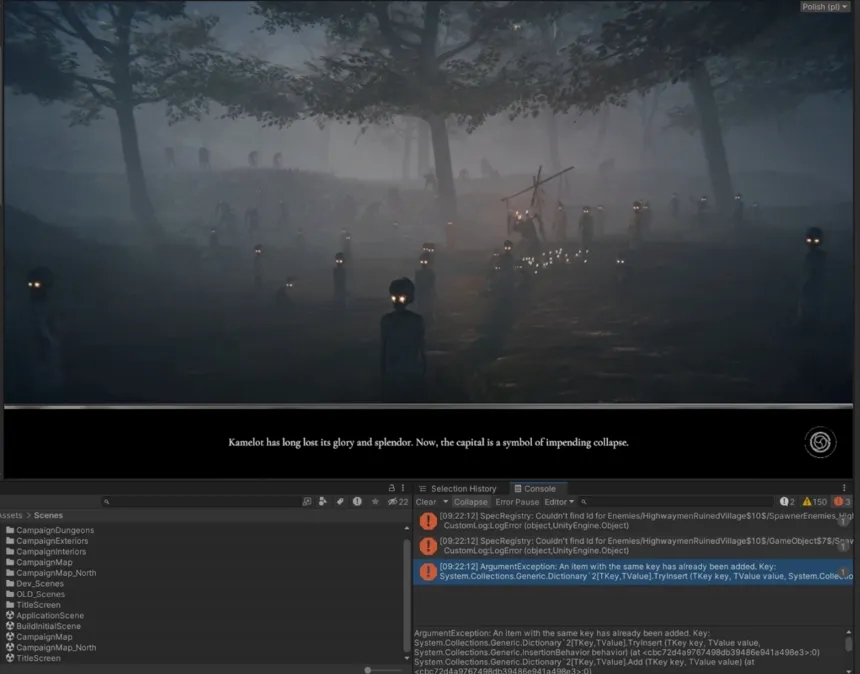This screenshot has height=674, width=860.
Task: Open the Project panel three-dot menu
Action: 403,488
